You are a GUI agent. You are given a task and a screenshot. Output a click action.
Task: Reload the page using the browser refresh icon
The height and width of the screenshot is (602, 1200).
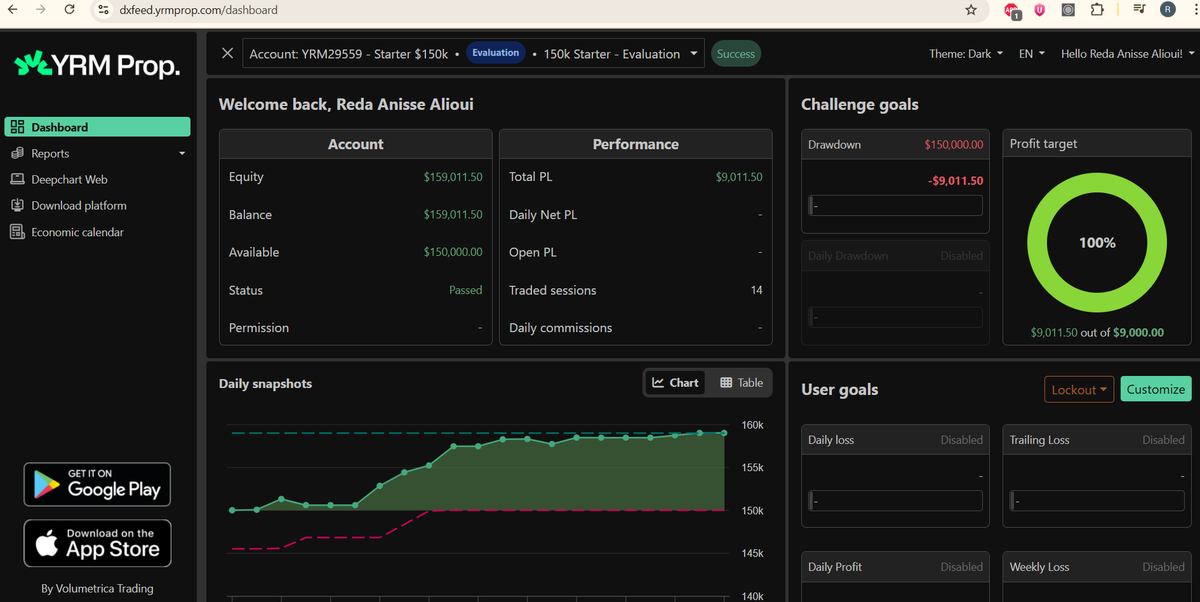[69, 9]
